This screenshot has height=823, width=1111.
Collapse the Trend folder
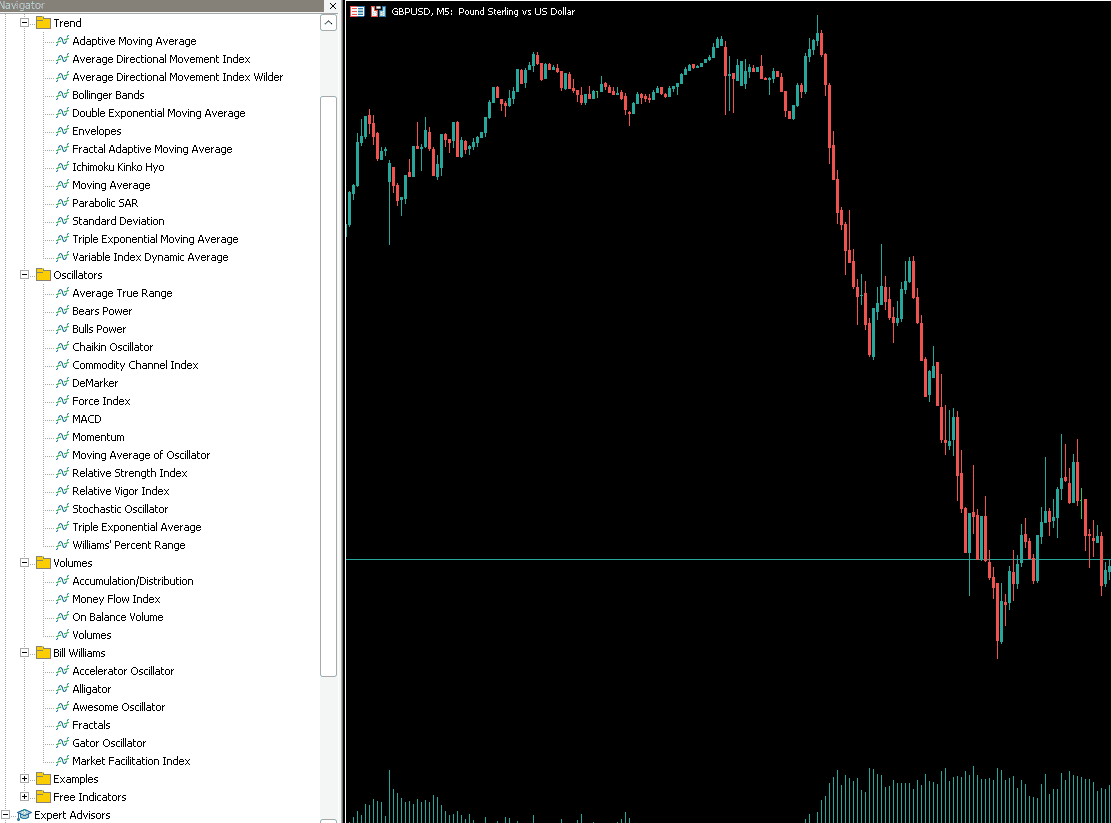25,23
